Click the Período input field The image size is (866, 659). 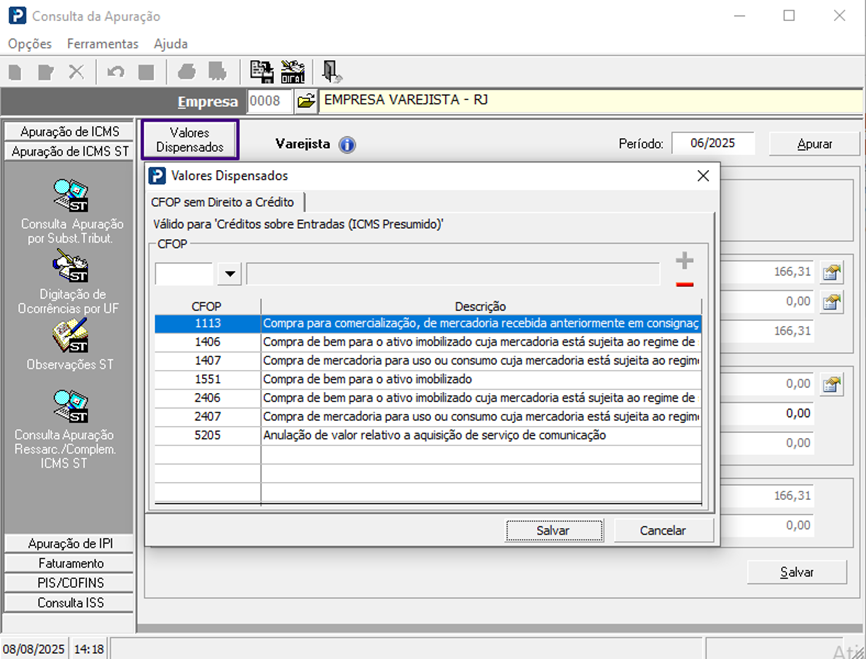(x=712, y=143)
